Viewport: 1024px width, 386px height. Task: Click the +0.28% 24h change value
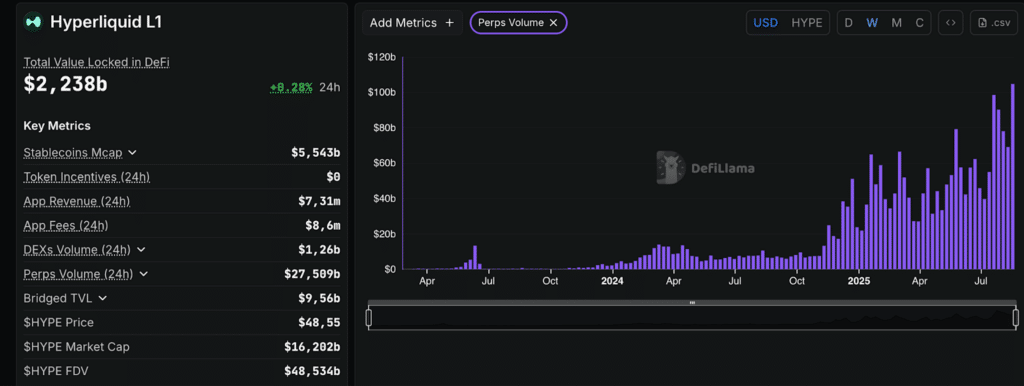(291, 87)
